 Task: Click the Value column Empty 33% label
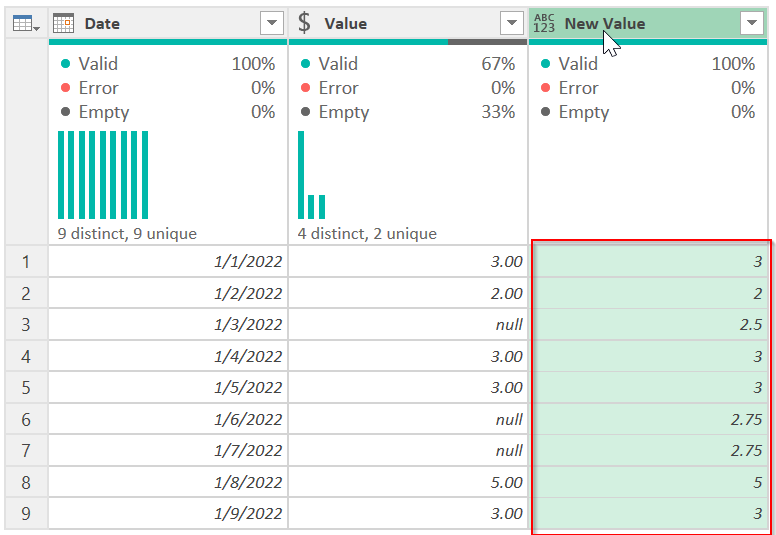[x=408, y=112]
